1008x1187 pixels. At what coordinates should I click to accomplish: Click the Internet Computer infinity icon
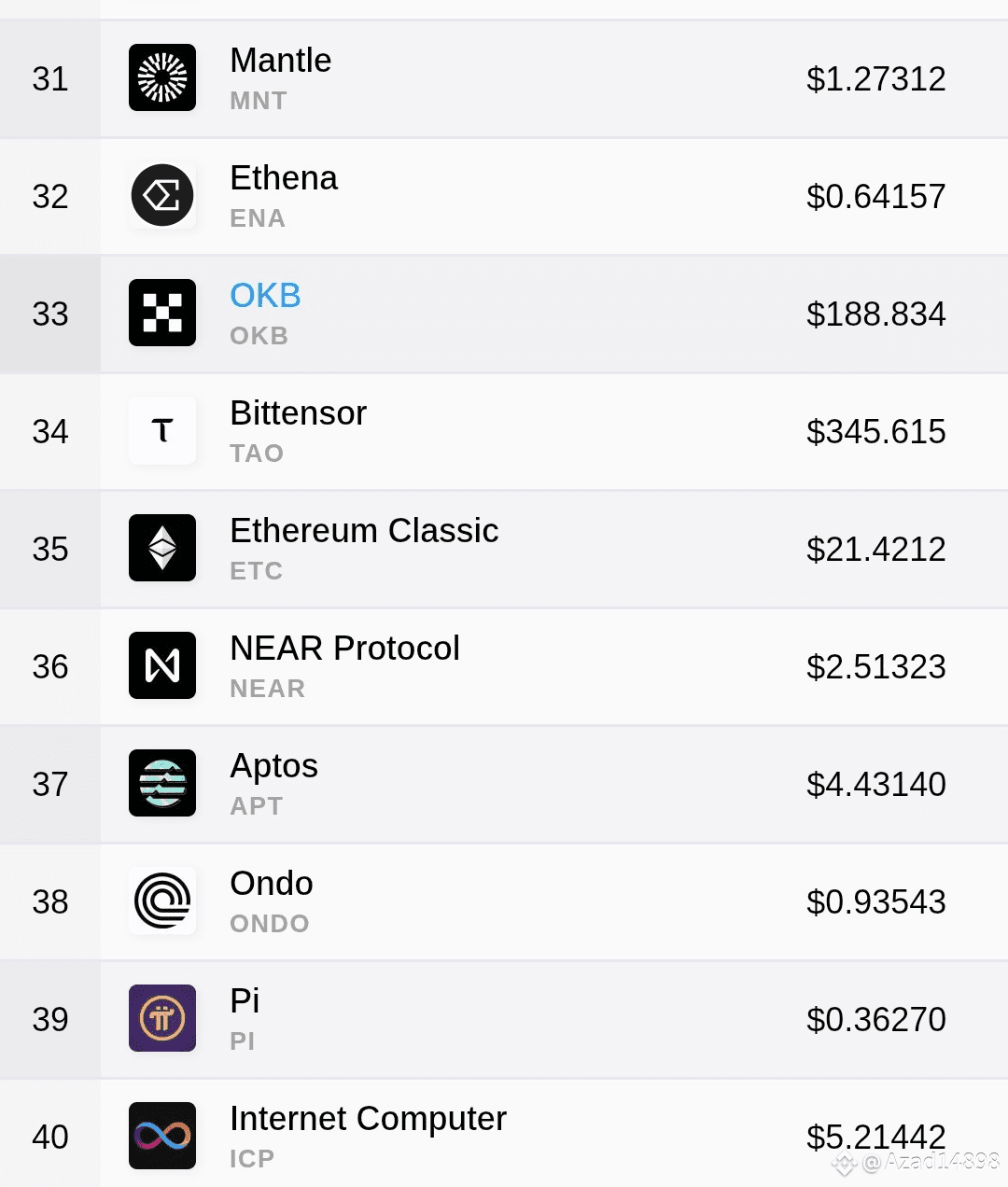162,1136
